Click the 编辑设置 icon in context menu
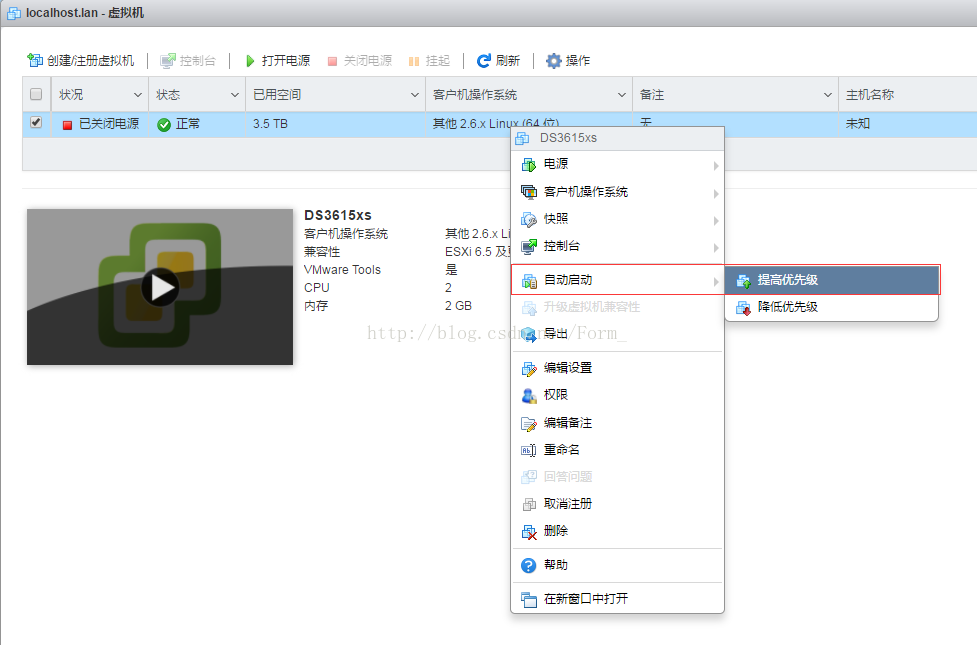This screenshot has height=645, width=977. pyautogui.click(x=529, y=368)
